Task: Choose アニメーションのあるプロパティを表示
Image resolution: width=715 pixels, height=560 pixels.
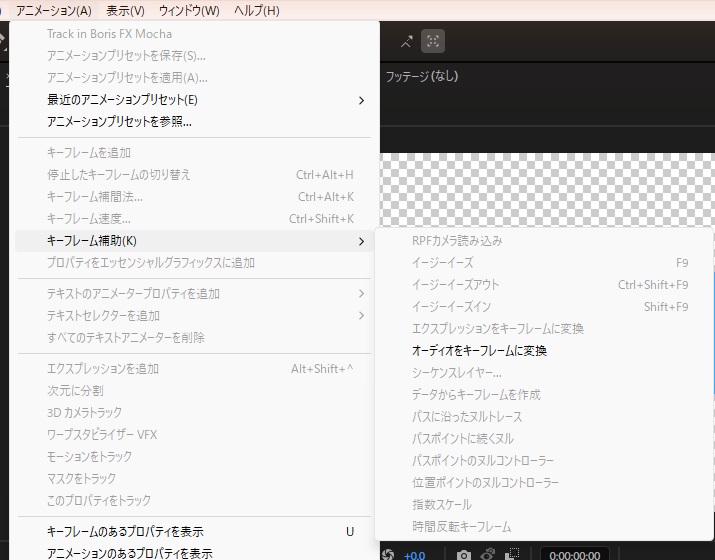Action: click(194, 553)
